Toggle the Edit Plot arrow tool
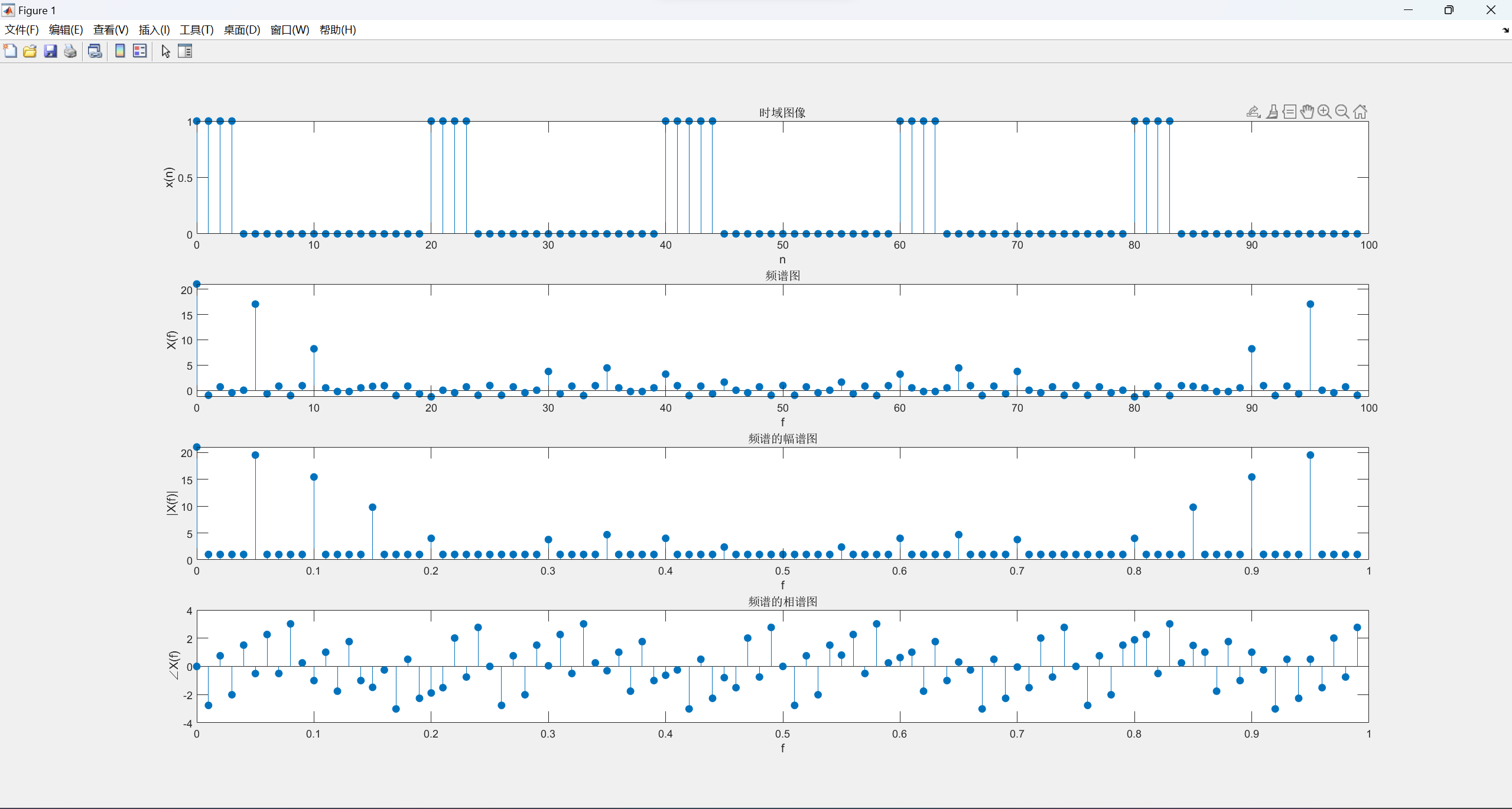This screenshot has width=1512, height=809. 165,51
